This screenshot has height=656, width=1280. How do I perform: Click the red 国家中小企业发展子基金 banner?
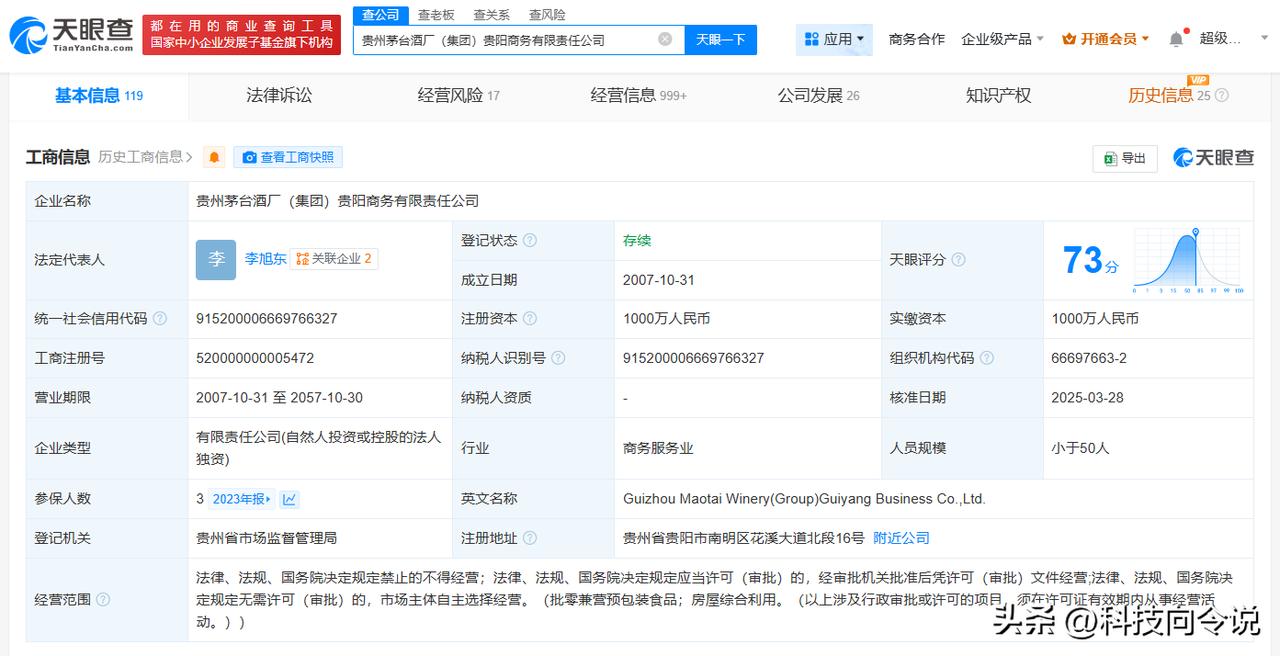(x=241, y=34)
